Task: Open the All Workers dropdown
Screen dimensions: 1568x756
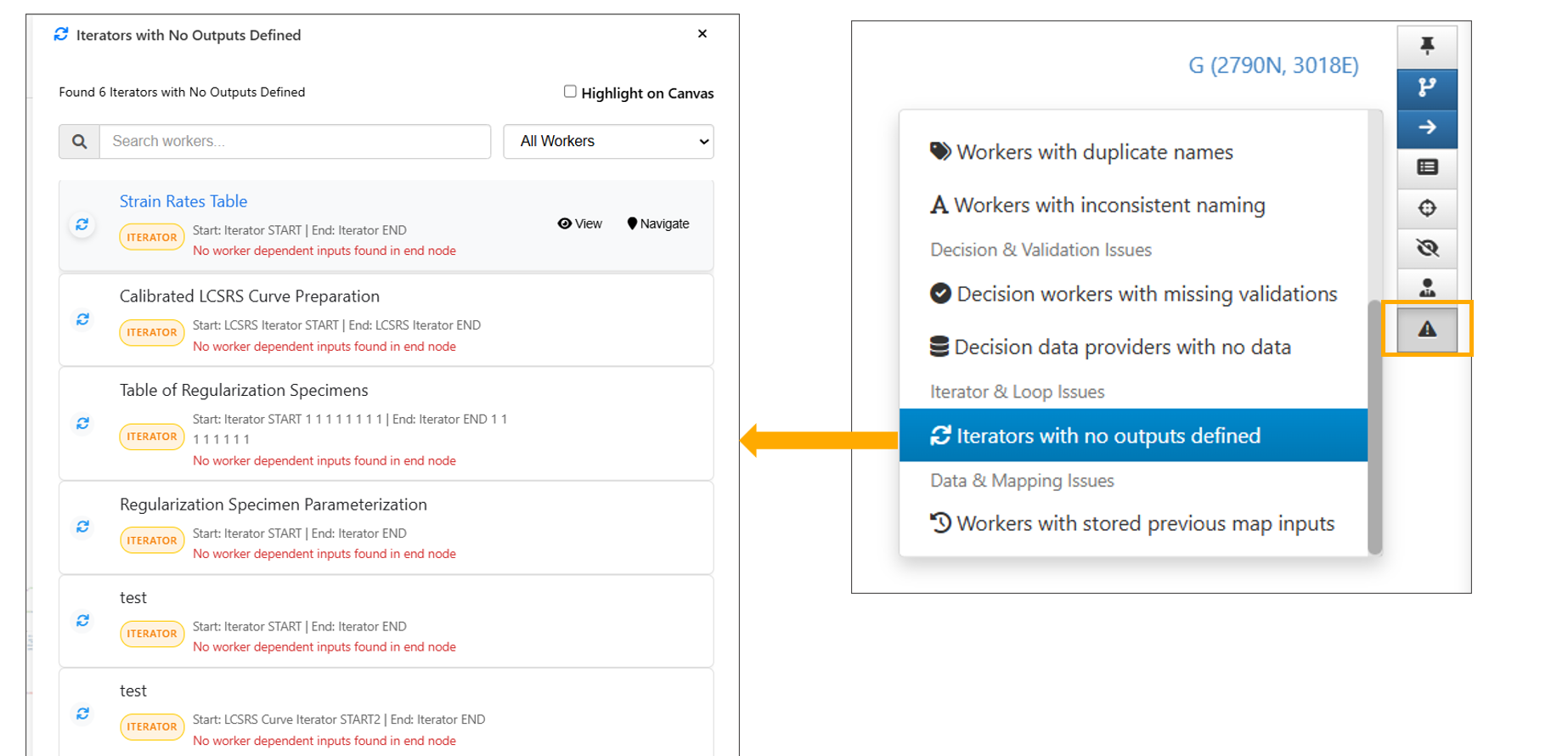Action: point(608,142)
